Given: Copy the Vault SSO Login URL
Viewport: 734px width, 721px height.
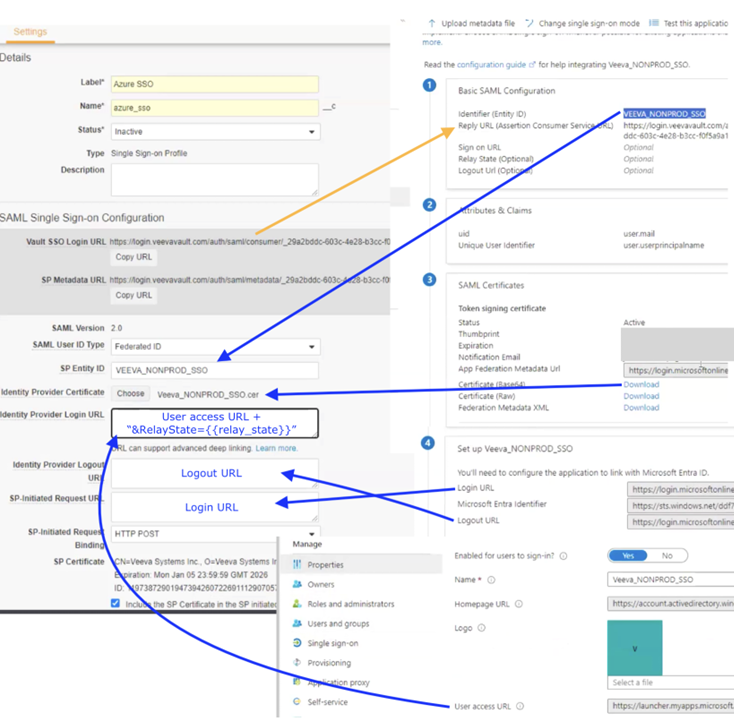Looking at the screenshot, I should tap(134, 257).
